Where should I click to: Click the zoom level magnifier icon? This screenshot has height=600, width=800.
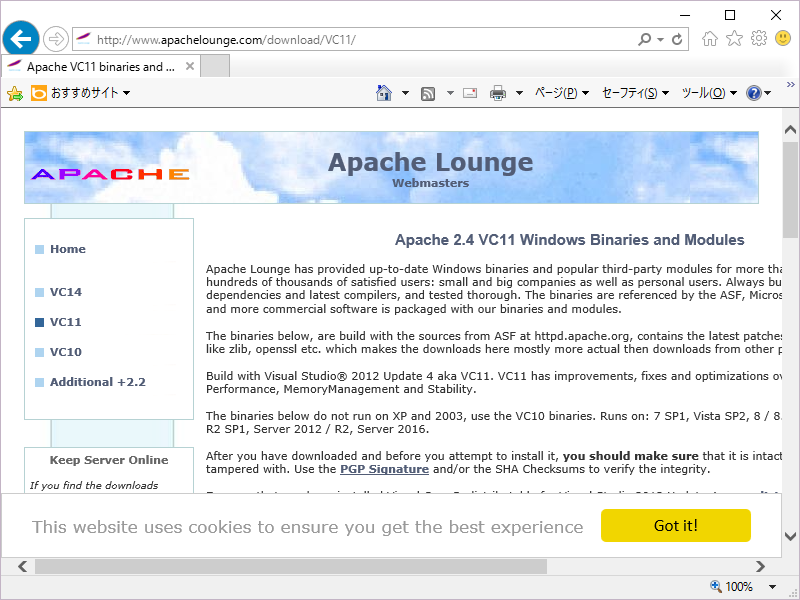pyautogui.click(x=715, y=586)
